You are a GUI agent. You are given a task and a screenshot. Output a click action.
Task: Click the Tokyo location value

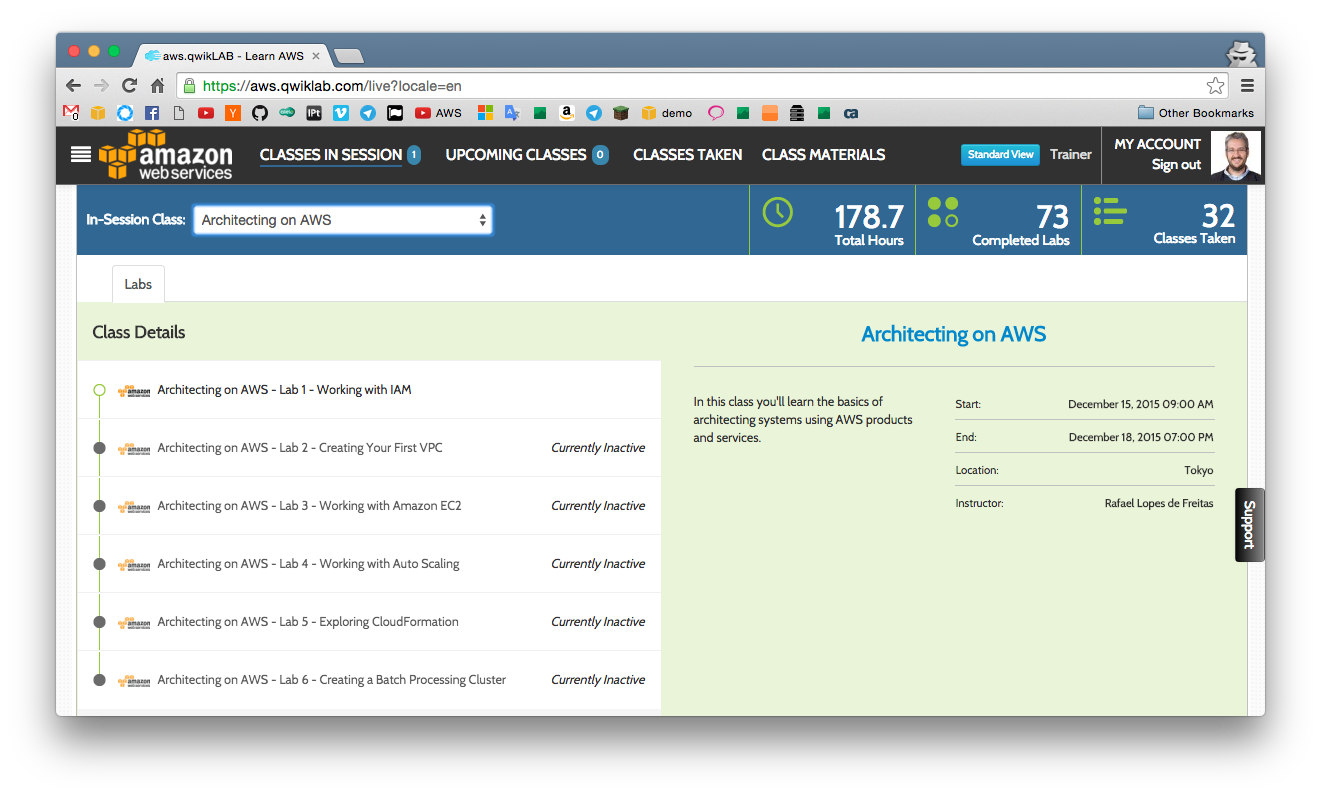click(x=1198, y=470)
